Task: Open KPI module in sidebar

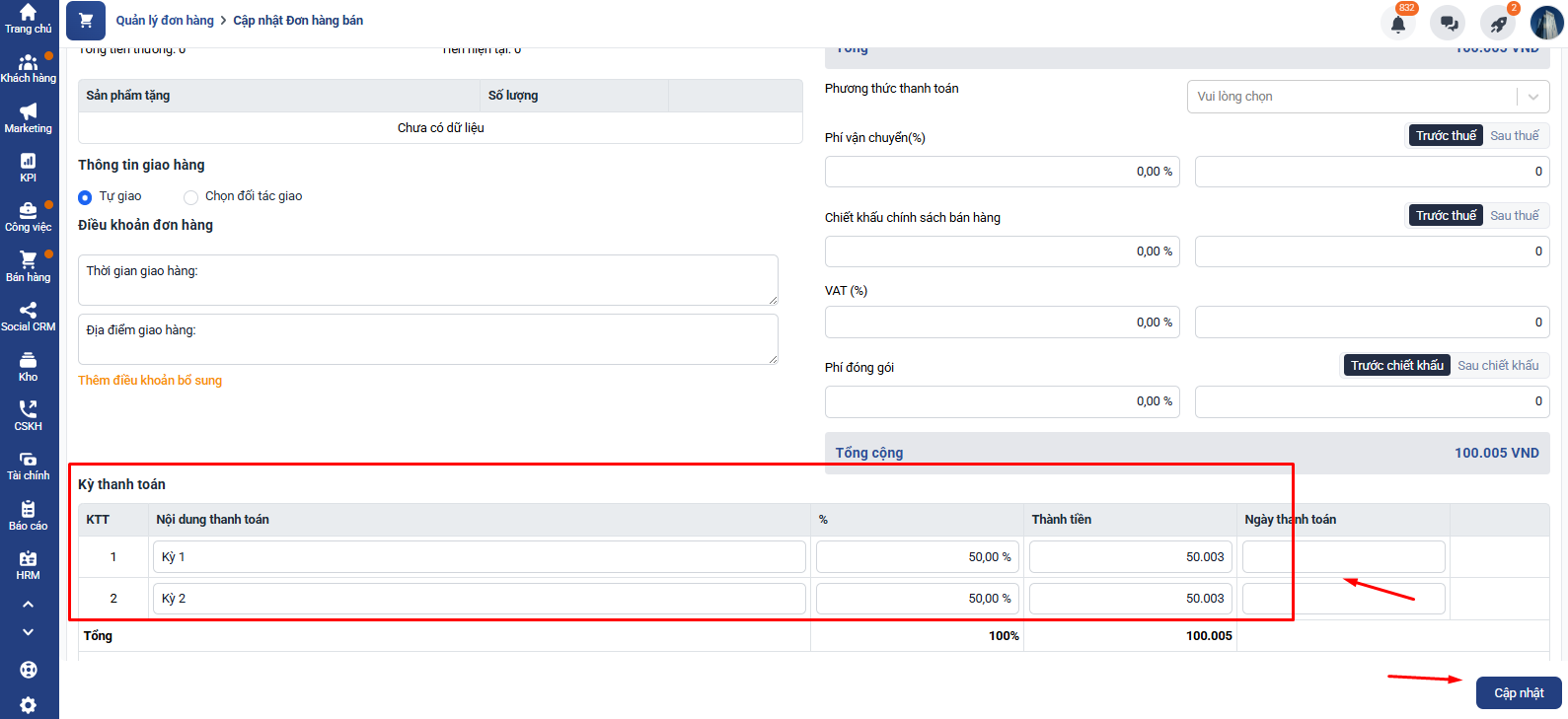Action: pos(28,167)
